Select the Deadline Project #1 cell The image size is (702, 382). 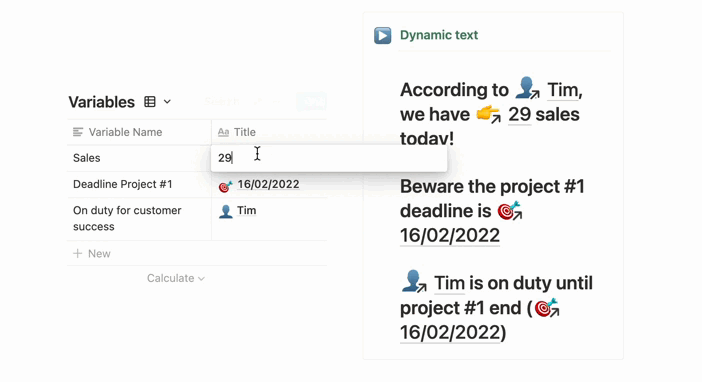point(139,185)
